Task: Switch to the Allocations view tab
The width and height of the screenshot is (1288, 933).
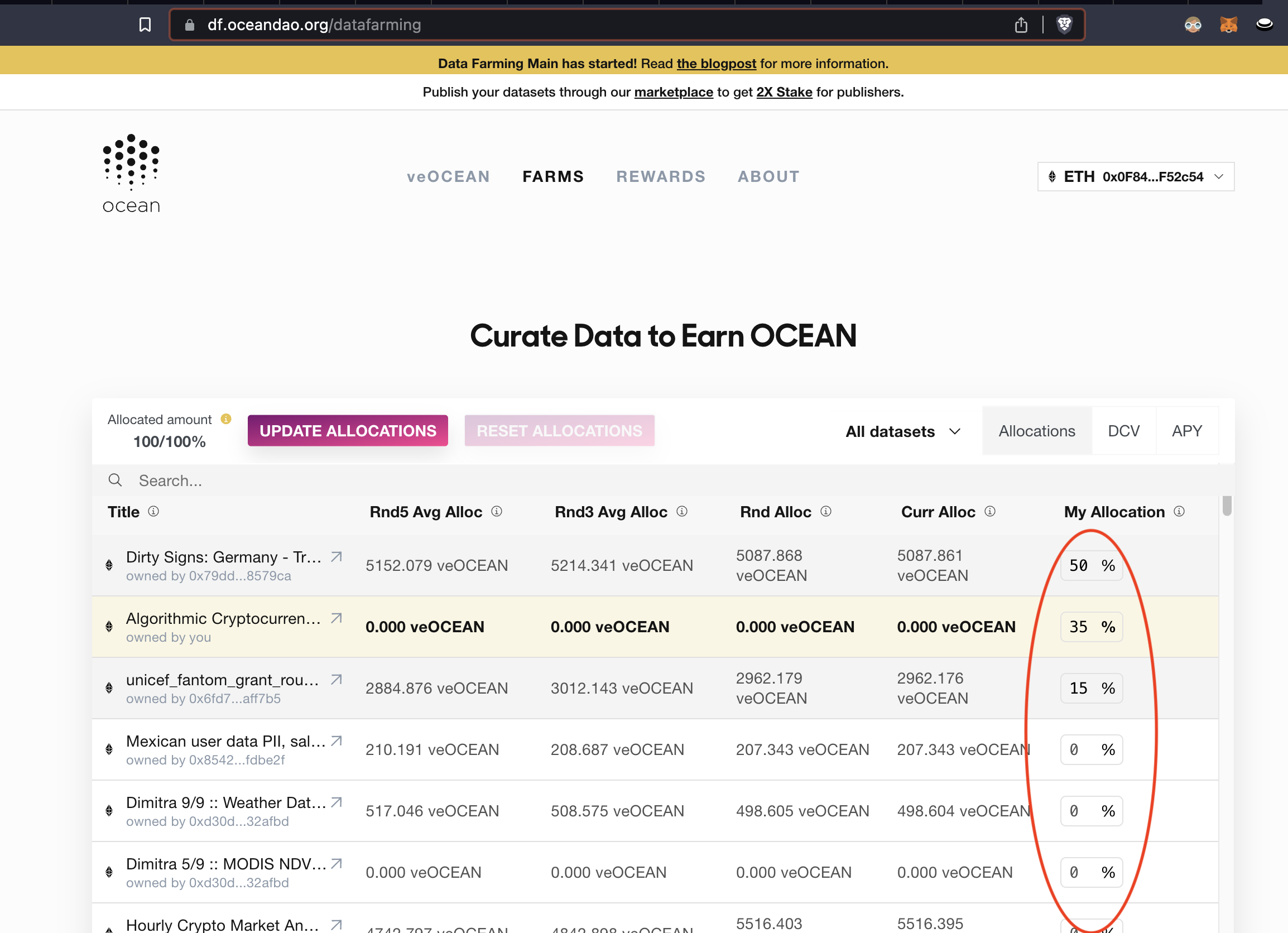Action: (1037, 430)
